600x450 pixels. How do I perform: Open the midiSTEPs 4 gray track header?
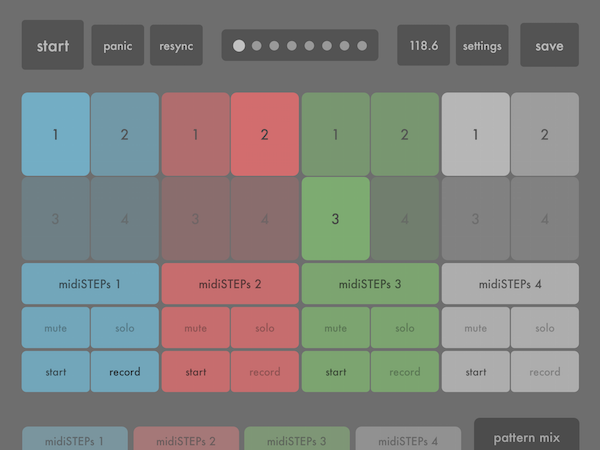pyautogui.click(x=510, y=284)
